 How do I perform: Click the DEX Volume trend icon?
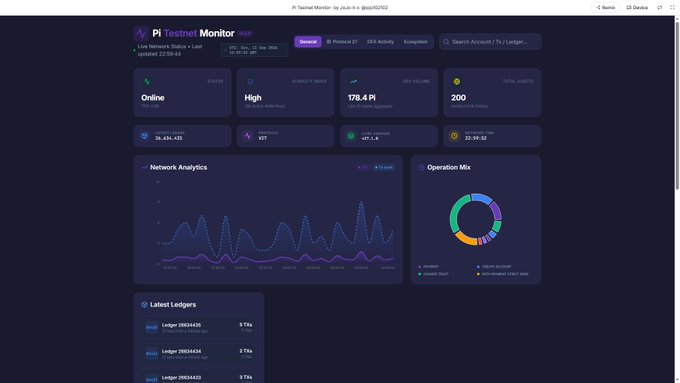tap(353, 82)
